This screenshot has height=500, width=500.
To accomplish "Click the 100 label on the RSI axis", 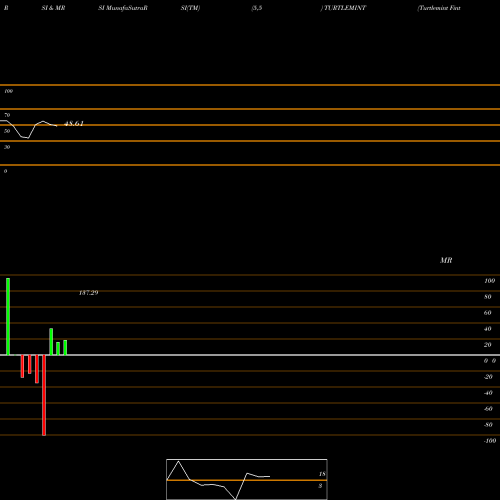I will (8, 91).
